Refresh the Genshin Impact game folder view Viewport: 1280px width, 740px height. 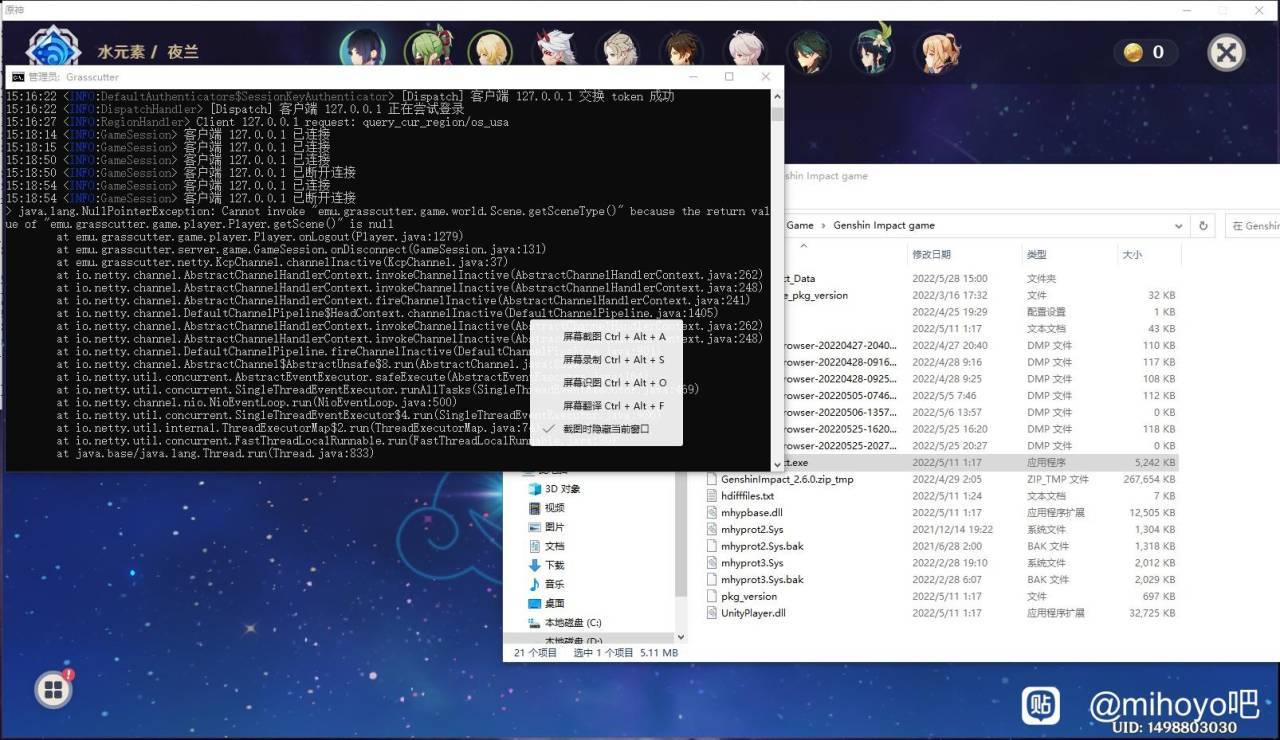pos(1204,226)
